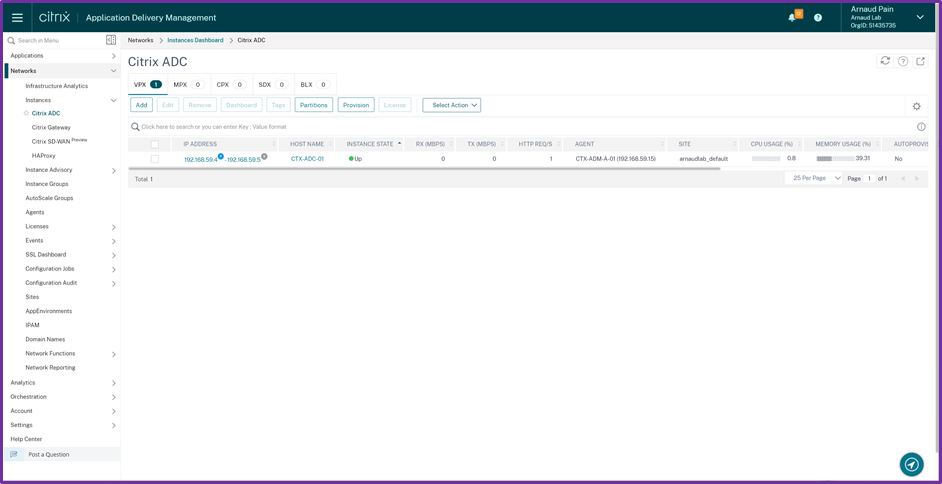Open the Select Action dropdown
Viewport: 942px width, 484px height.
pos(452,105)
